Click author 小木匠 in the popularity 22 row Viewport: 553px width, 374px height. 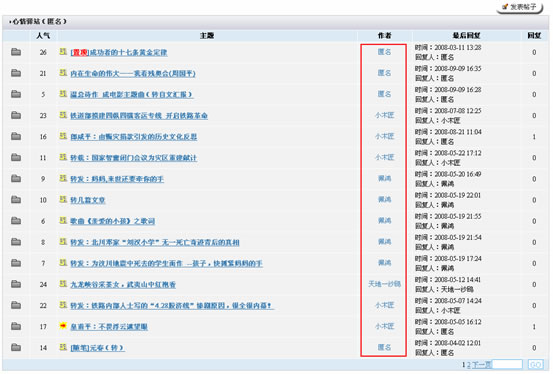384,305
